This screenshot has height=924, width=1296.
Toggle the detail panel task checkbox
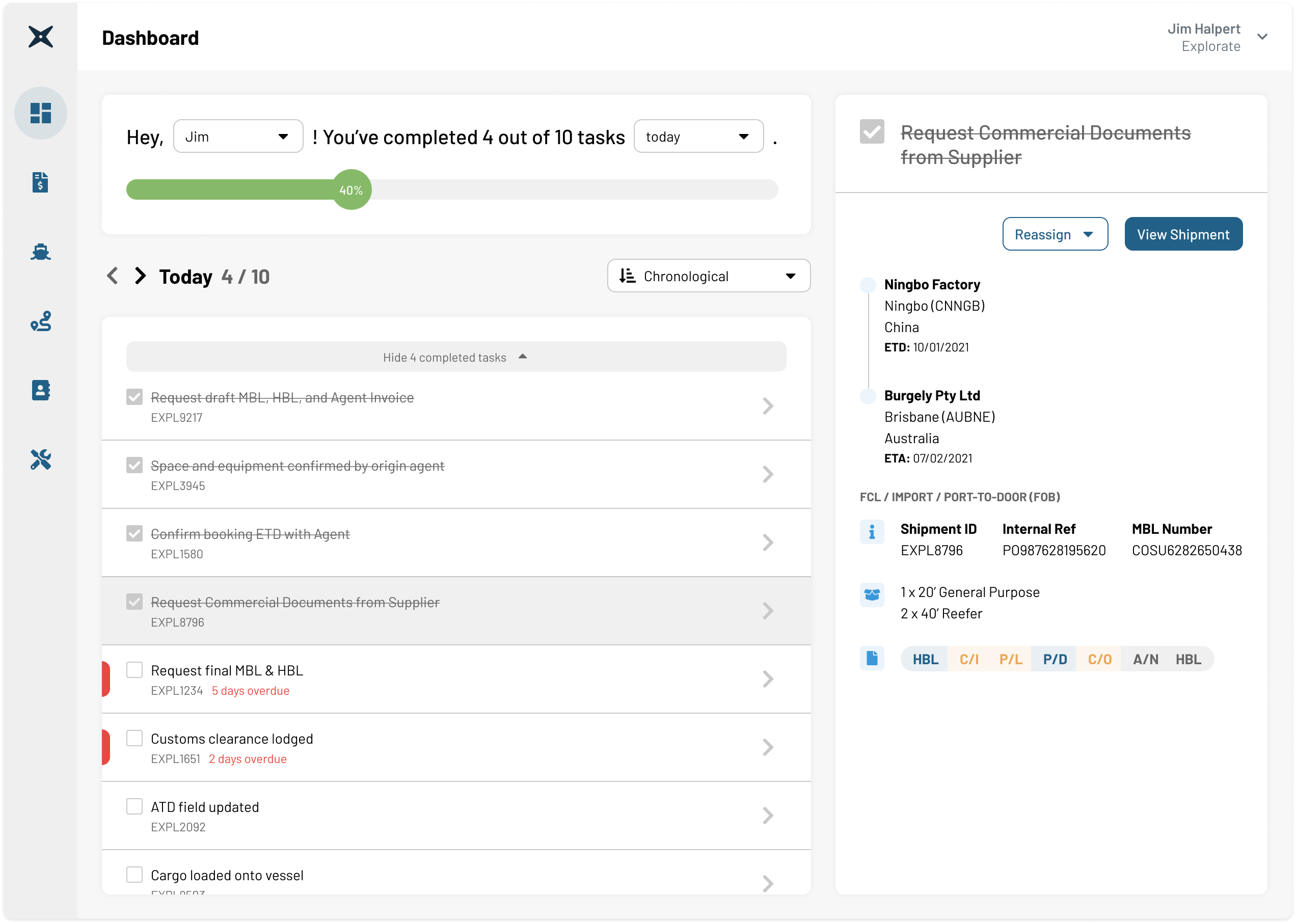click(872, 131)
